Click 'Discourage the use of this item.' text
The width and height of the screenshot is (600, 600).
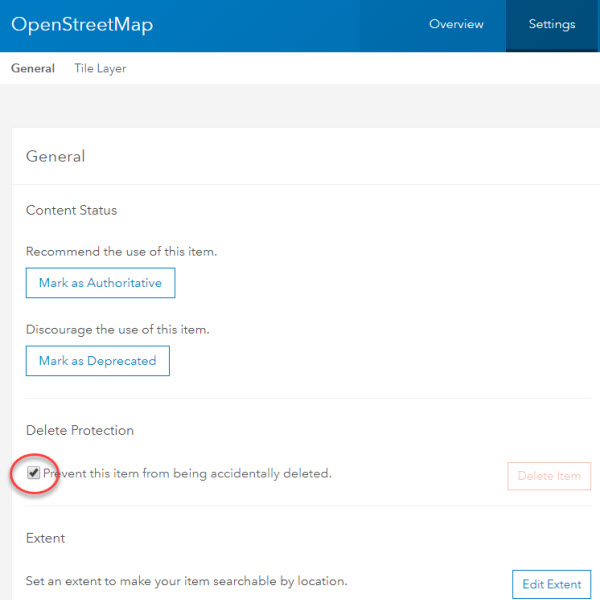[118, 330]
